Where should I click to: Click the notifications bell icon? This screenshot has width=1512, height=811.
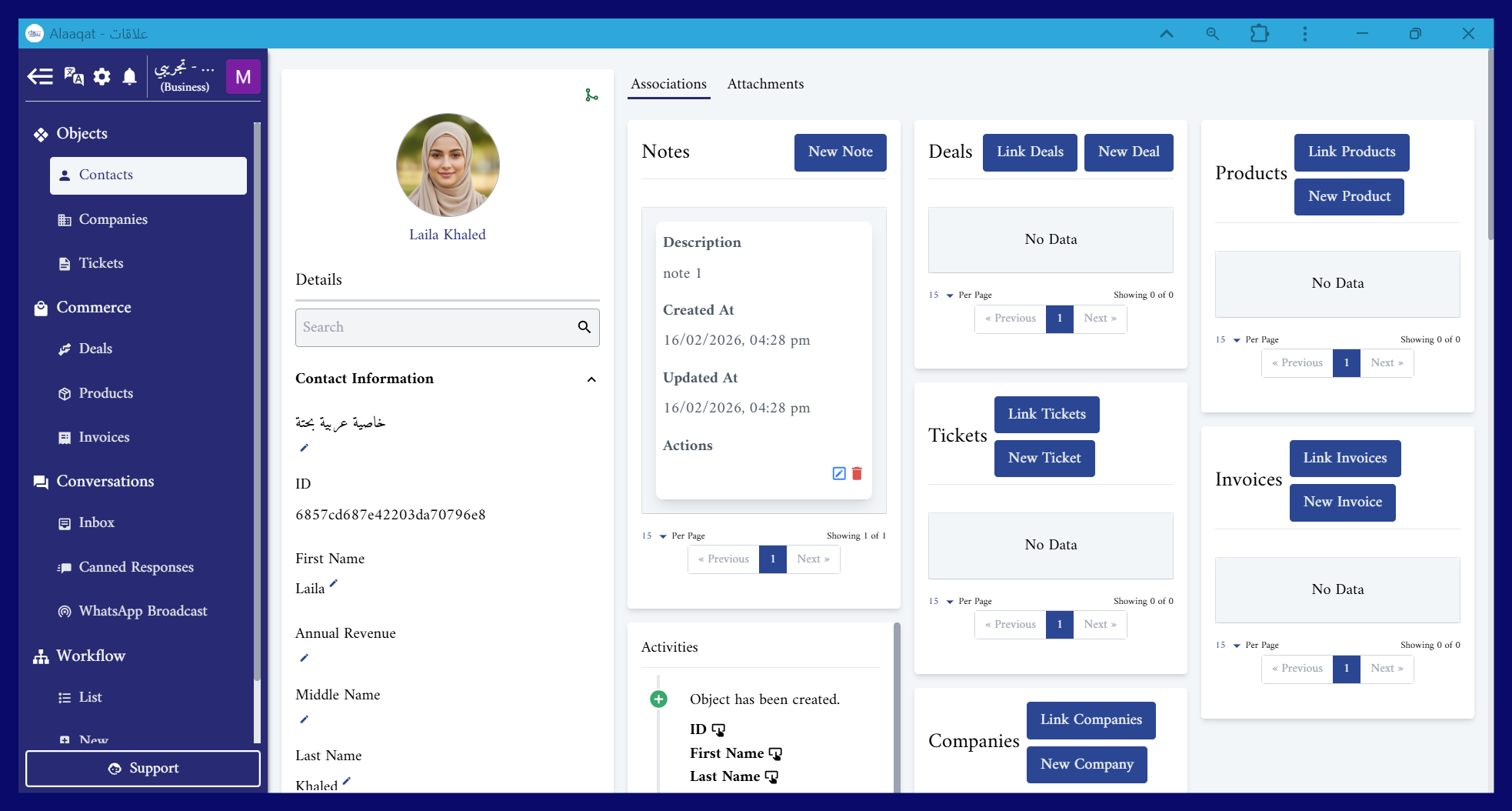129,77
